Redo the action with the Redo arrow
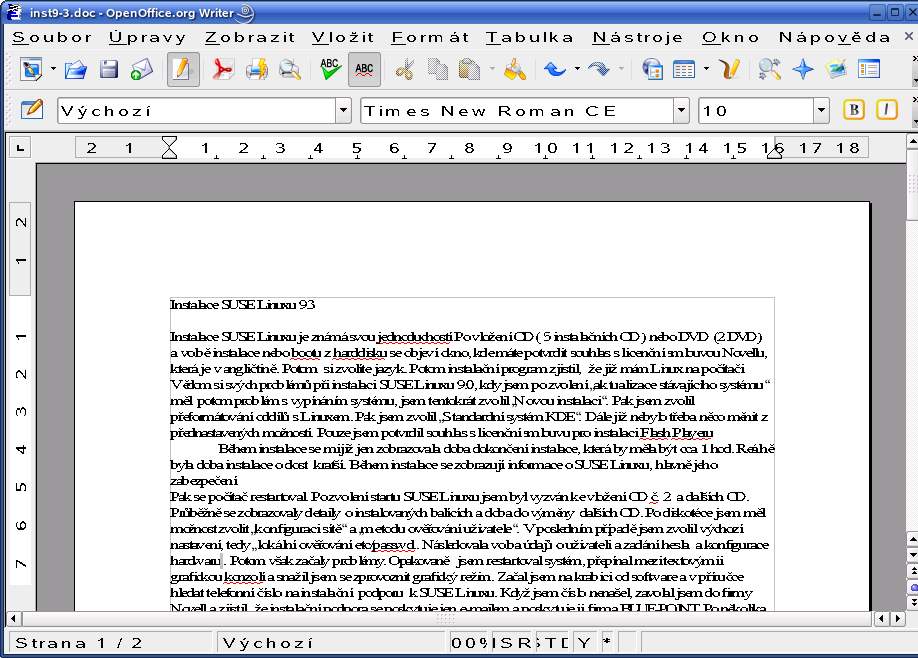Screen dimensions: 918x658 pos(599,69)
